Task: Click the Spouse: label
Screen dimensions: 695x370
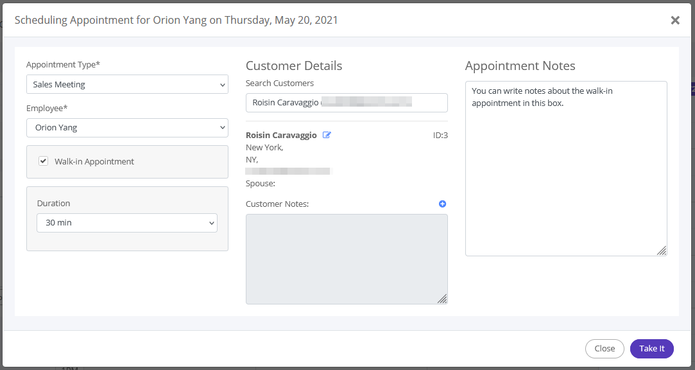Action: [260, 183]
